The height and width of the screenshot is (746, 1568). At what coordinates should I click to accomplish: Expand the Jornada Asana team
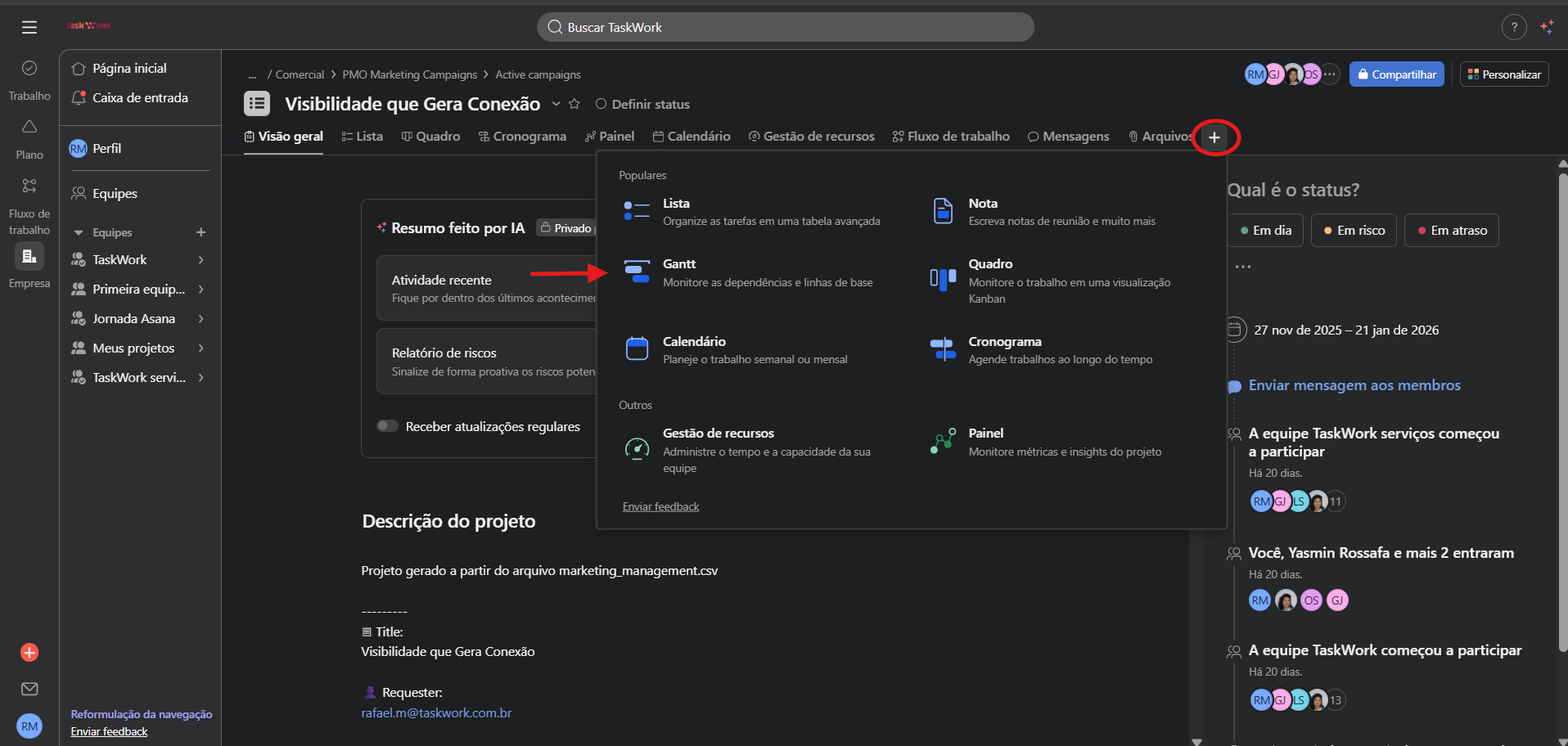(201, 318)
